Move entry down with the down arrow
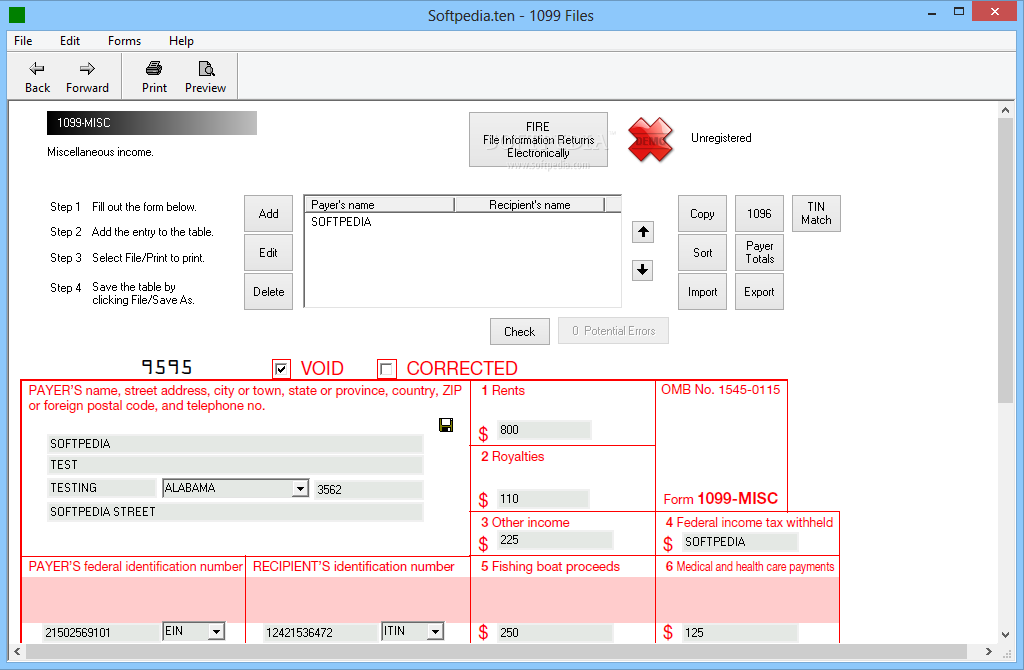Image resolution: width=1024 pixels, height=670 pixels. [643, 270]
